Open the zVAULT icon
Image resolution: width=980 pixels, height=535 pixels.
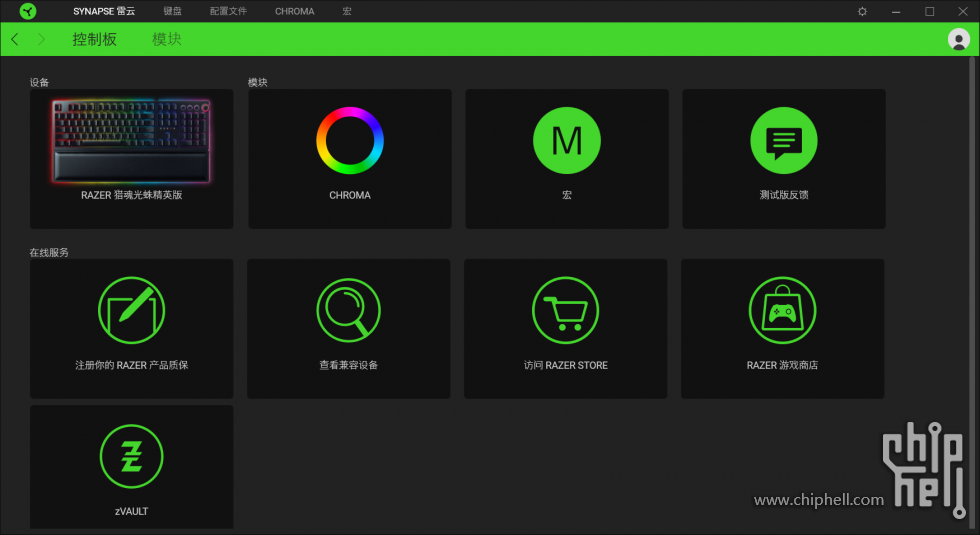pos(131,456)
